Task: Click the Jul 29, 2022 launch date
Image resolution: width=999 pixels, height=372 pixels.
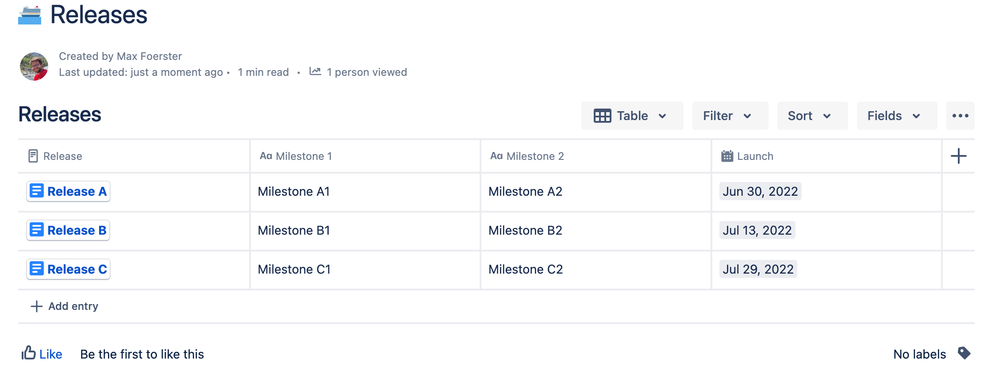Action: pos(758,269)
